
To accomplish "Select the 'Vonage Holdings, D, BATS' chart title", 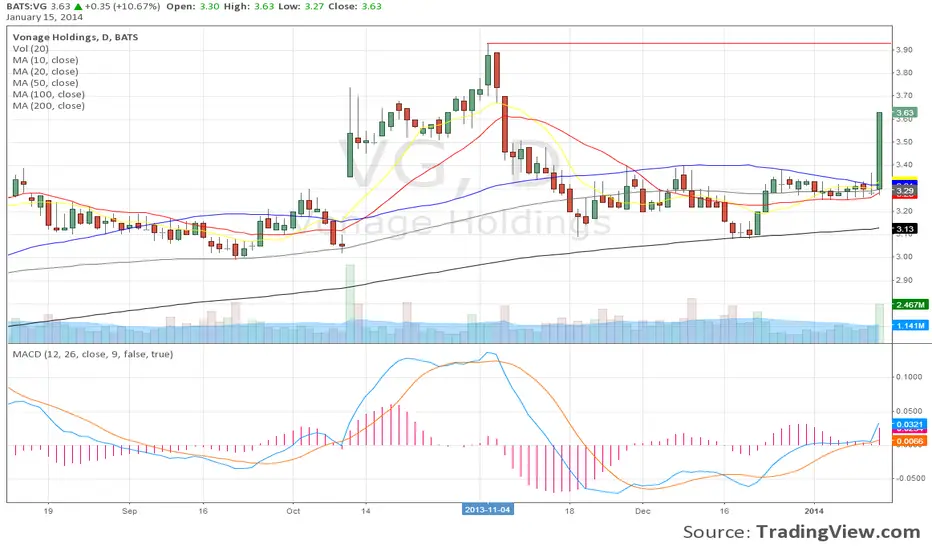I will pyautogui.click(x=75, y=37).
